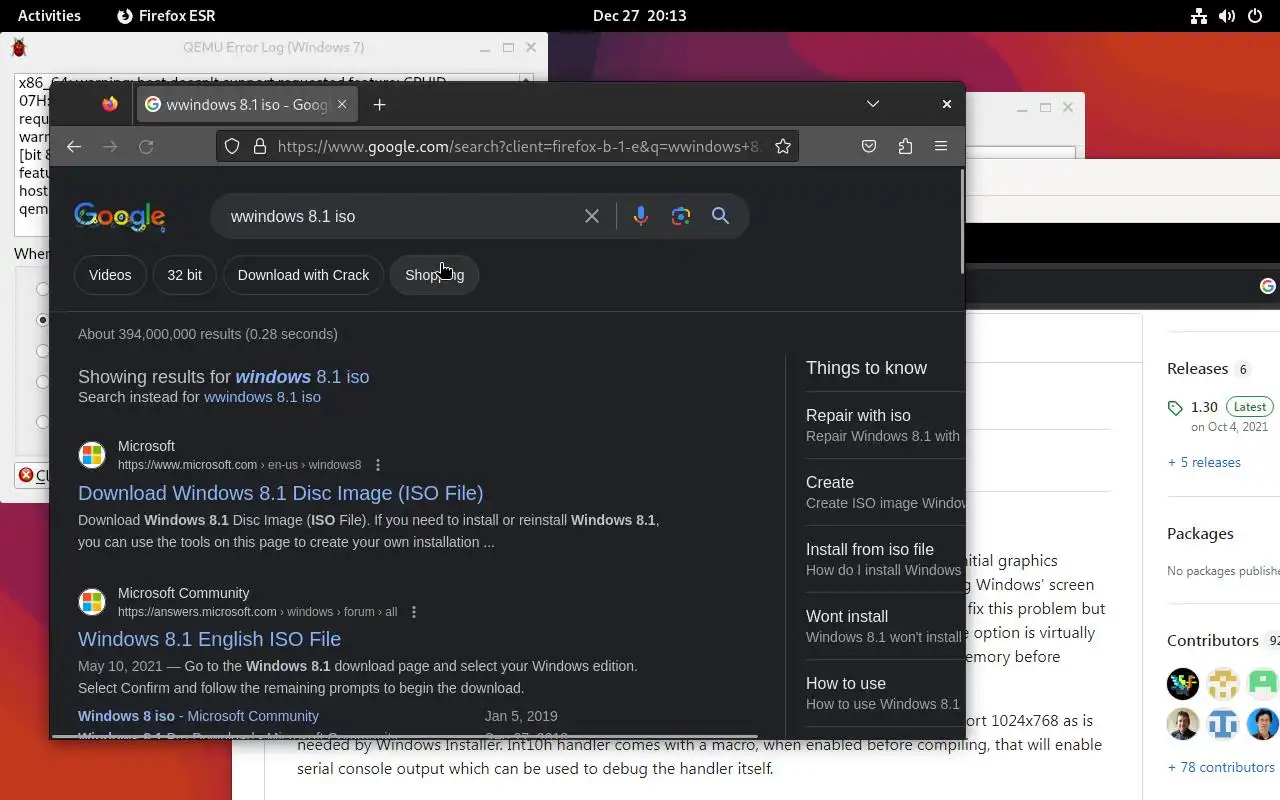Click the Firefox page vertical scrollbar

tap(962, 222)
